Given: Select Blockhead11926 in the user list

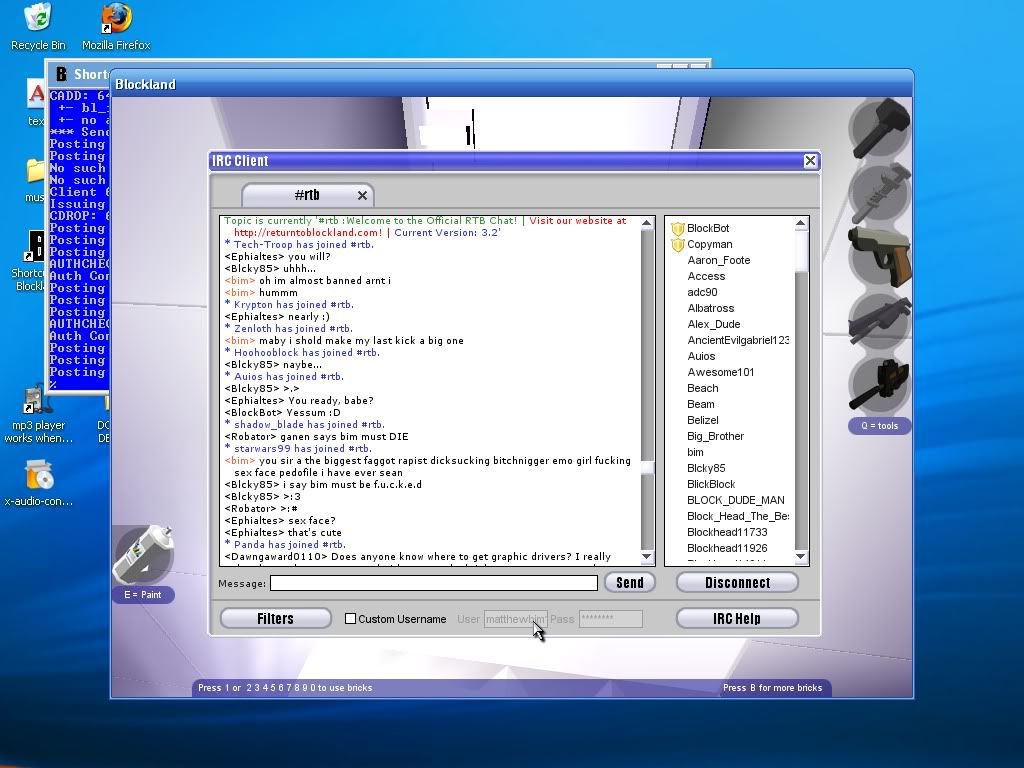Looking at the screenshot, I should pyautogui.click(x=727, y=549).
